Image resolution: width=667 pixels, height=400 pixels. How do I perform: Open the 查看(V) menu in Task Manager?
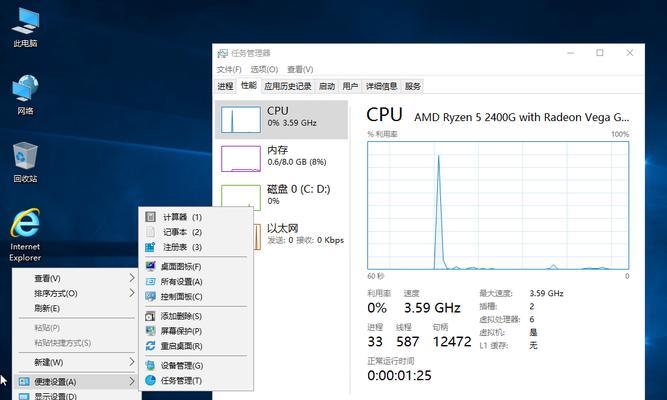pyautogui.click(x=300, y=69)
